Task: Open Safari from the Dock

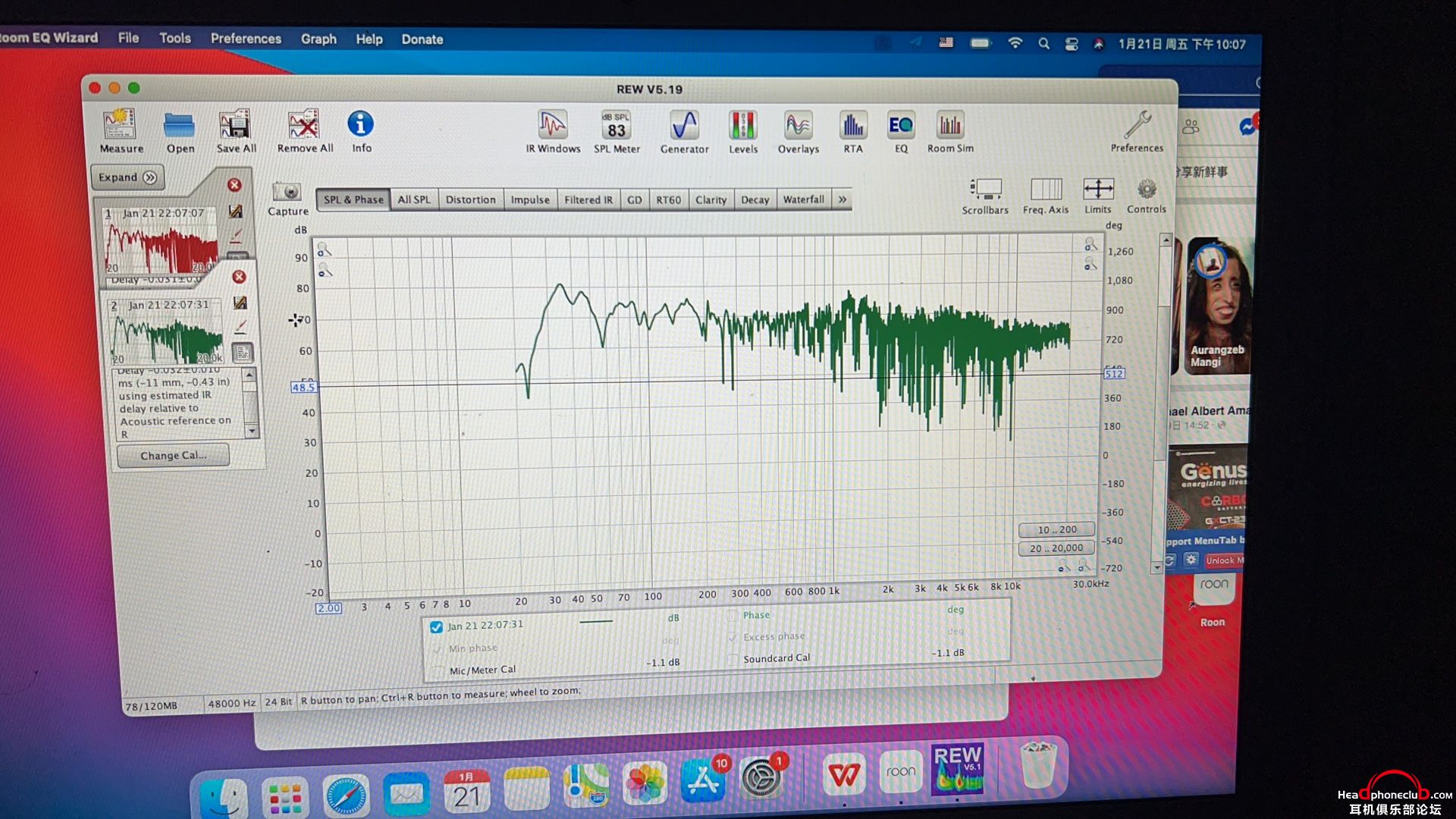Action: coord(346,796)
